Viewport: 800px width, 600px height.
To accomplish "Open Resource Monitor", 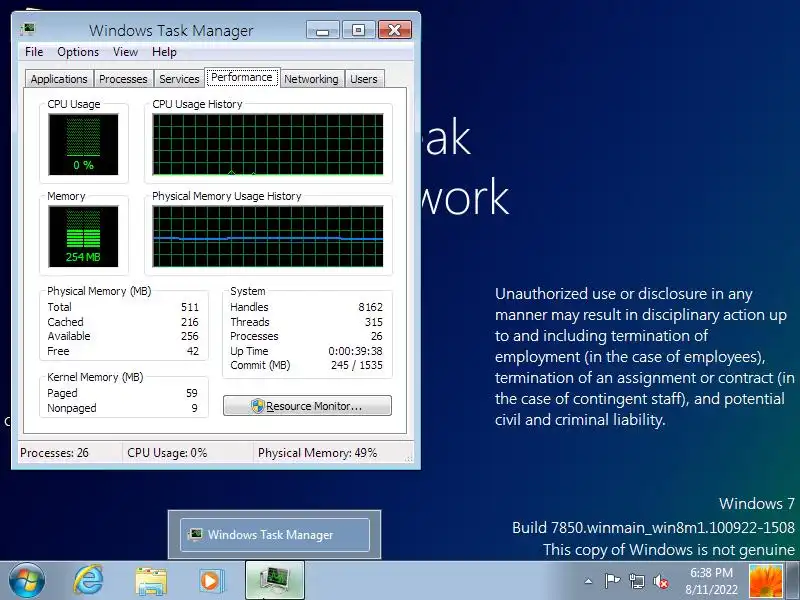I will tap(307, 406).
